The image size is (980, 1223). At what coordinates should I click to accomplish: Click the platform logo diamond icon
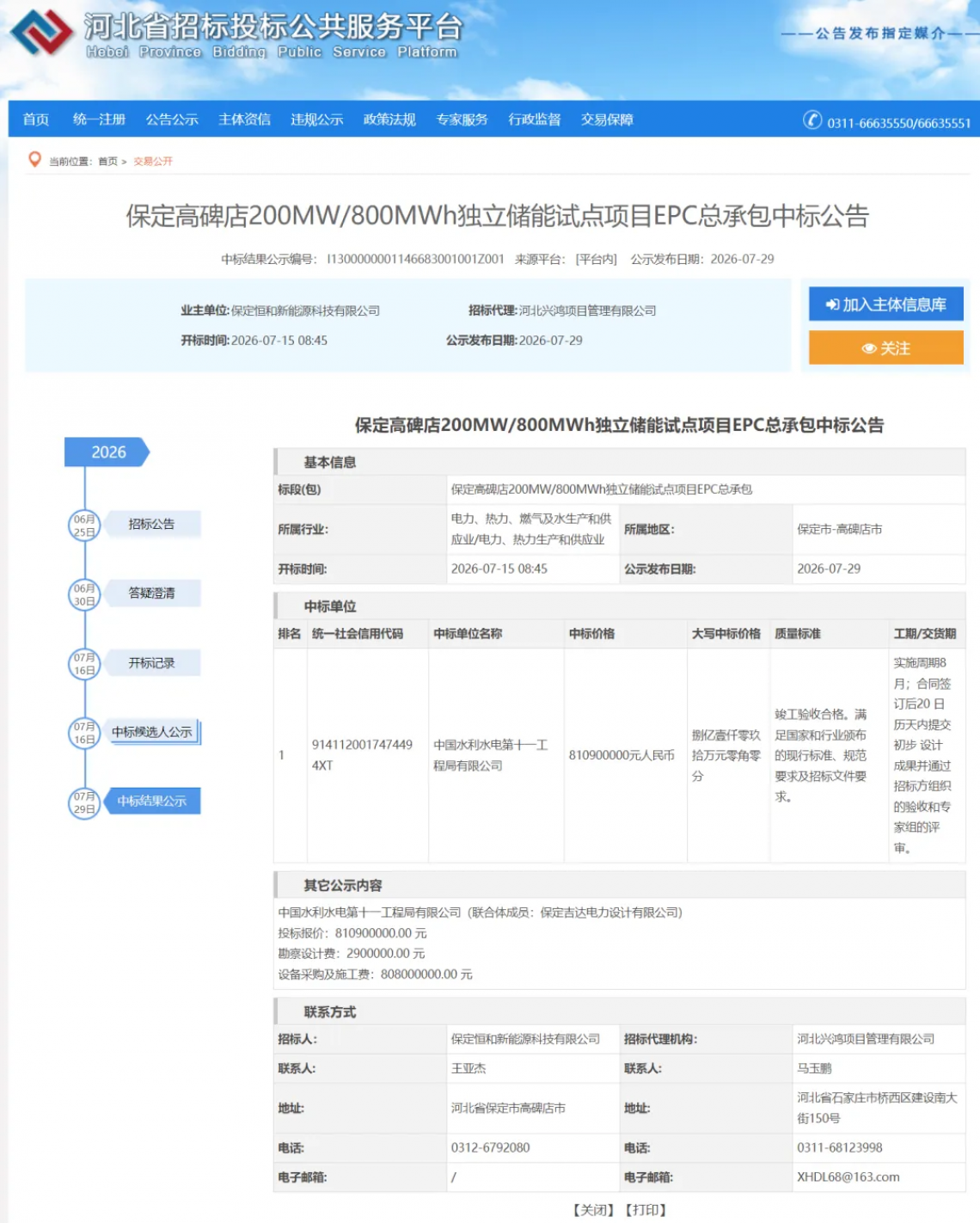pyautogui.click(x=40, y=33)
